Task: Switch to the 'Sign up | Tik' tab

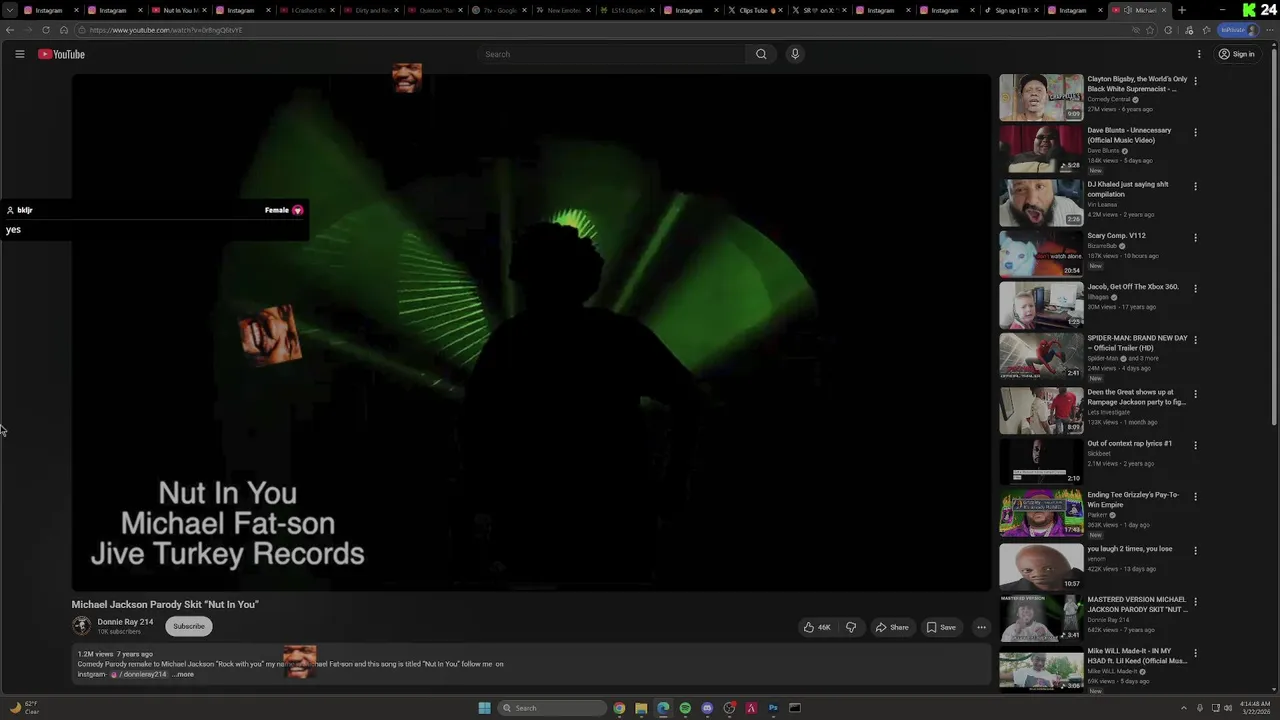Action: [1011, 10]
